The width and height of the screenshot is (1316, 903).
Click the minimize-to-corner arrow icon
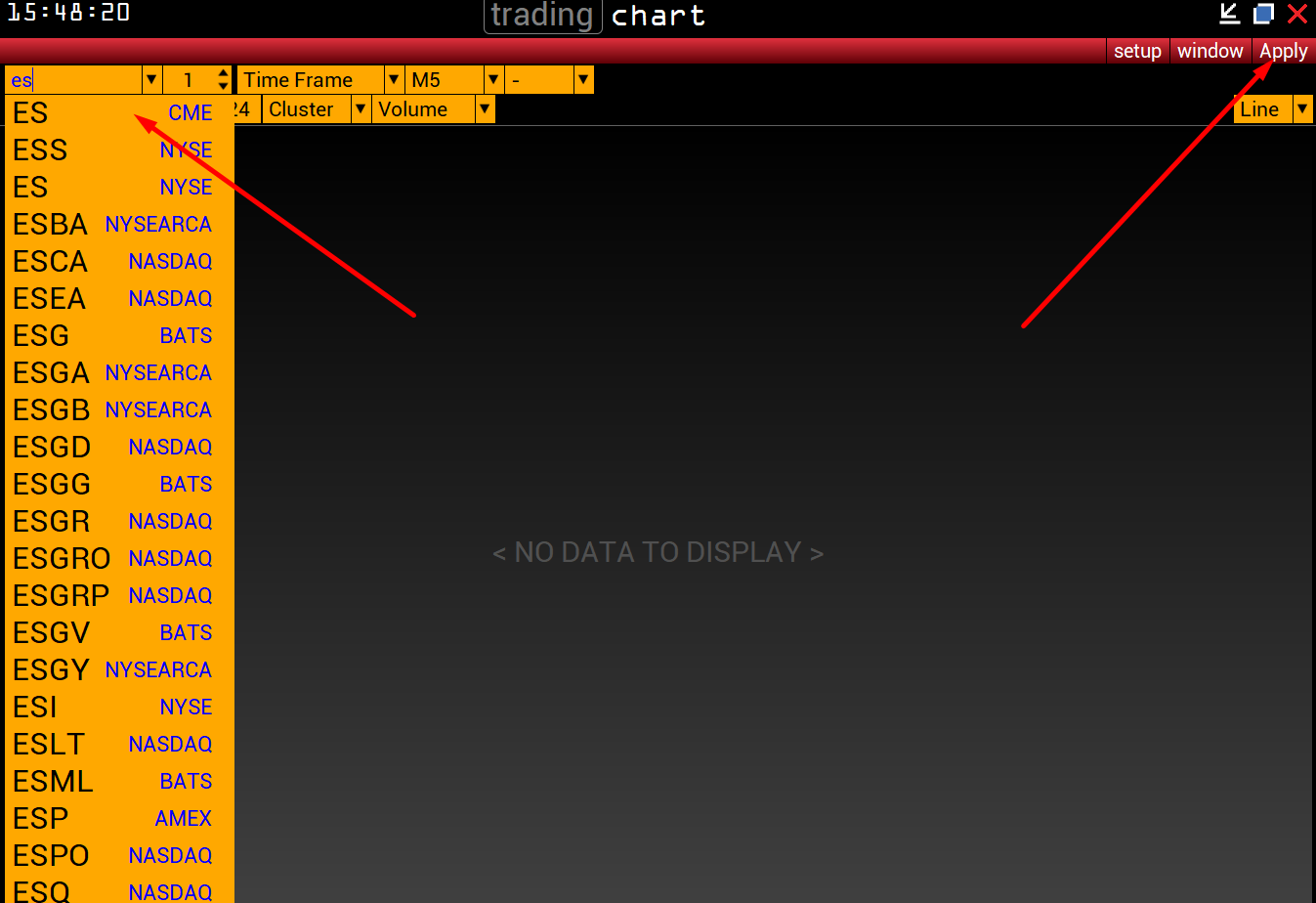pos(1230,14)
